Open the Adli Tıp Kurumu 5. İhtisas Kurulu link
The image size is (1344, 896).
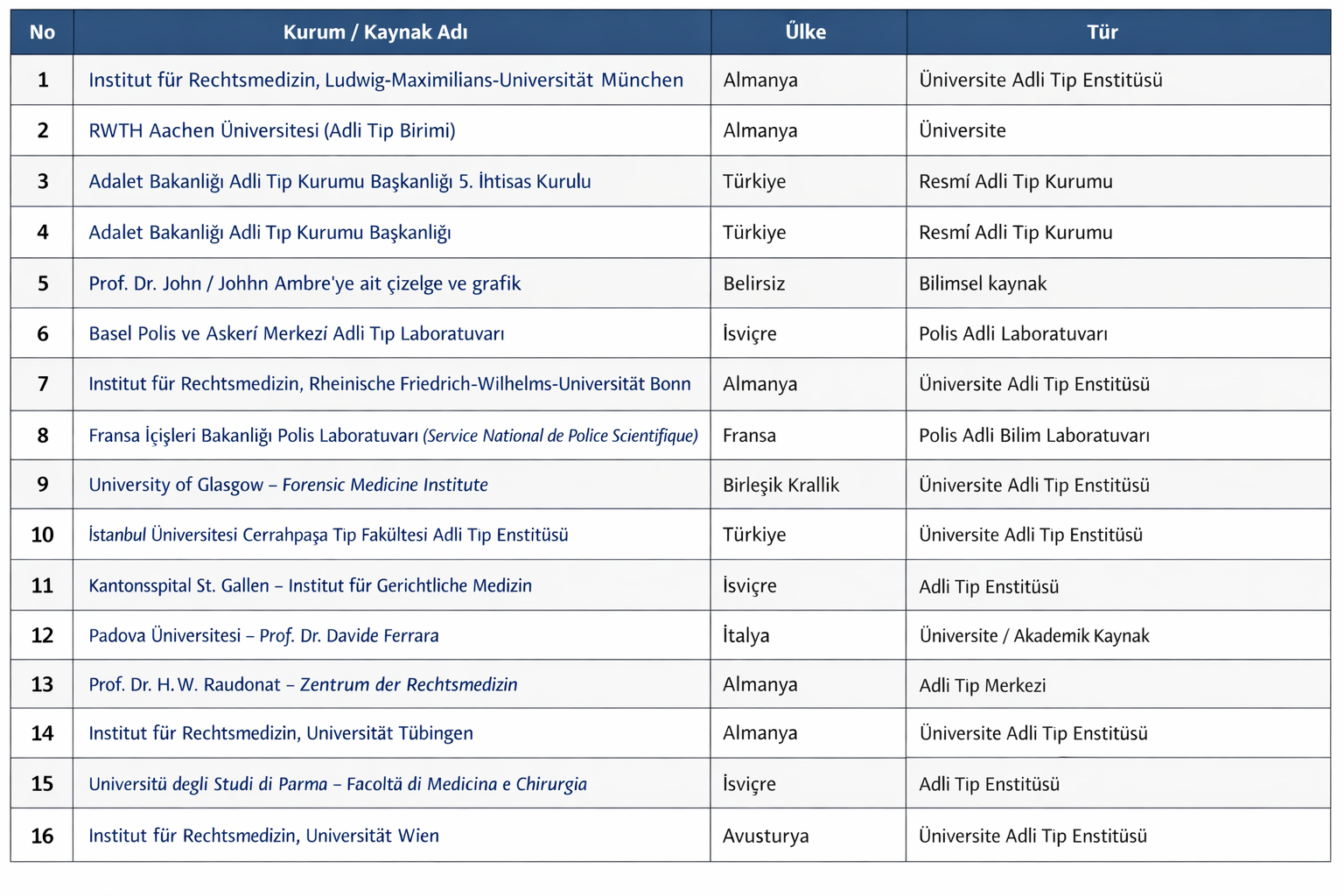(x=339, y=182)
